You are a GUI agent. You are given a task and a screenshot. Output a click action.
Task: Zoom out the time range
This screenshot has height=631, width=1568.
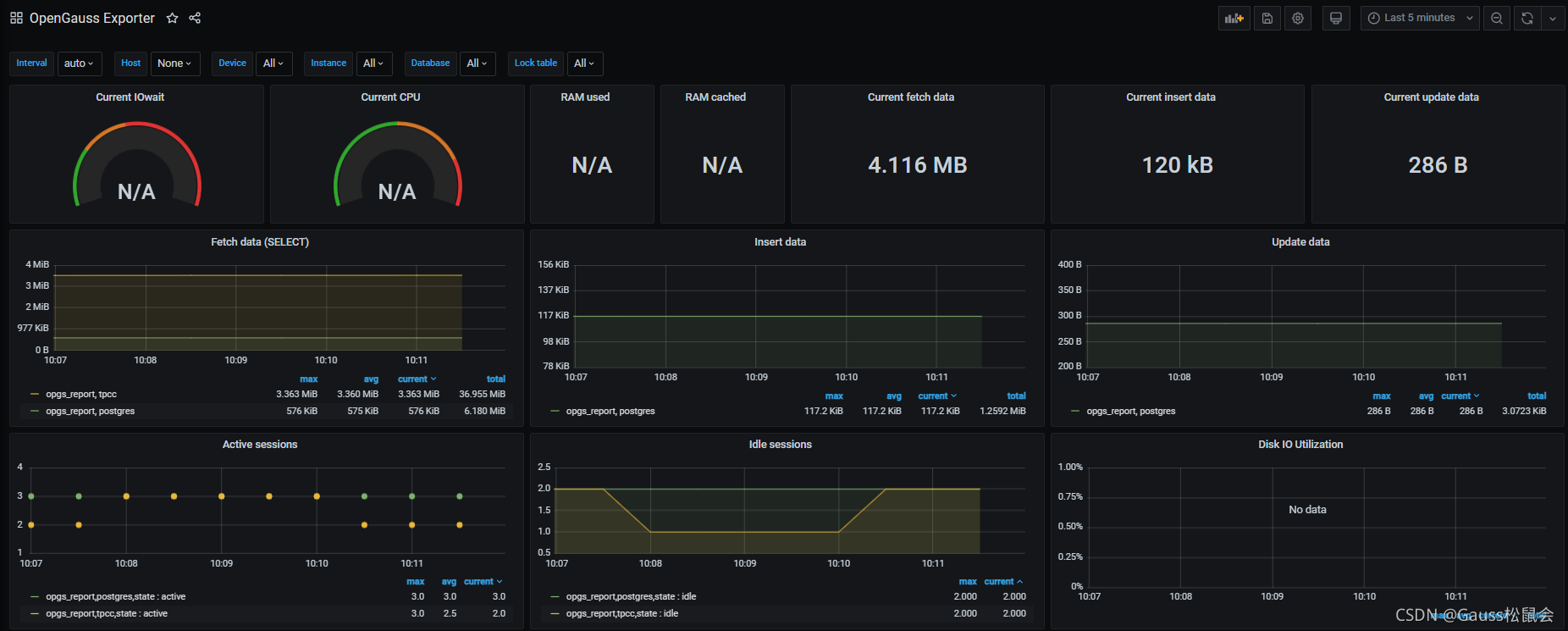tap(1497, 18)
